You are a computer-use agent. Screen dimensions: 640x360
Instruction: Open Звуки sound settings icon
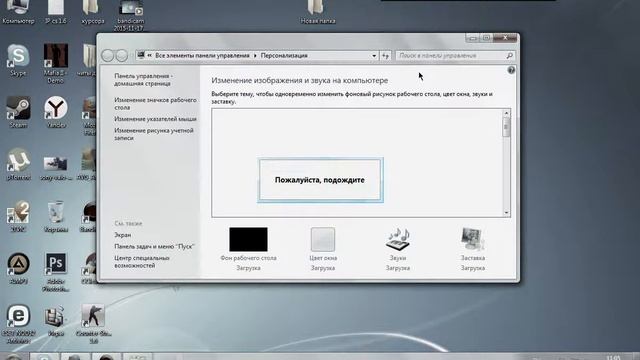(x=397, y=240)
